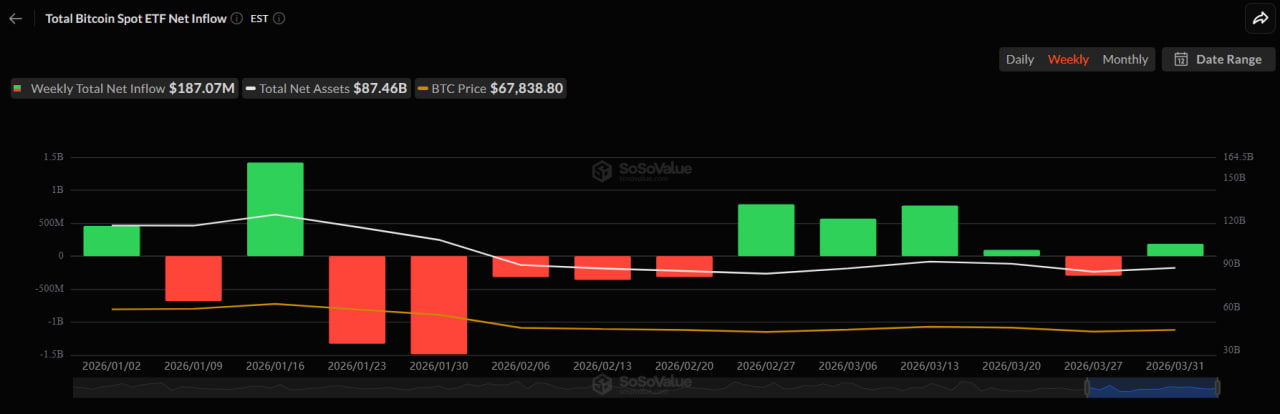Click the tallest green bar for 2026/01/16

pos(275,208)
